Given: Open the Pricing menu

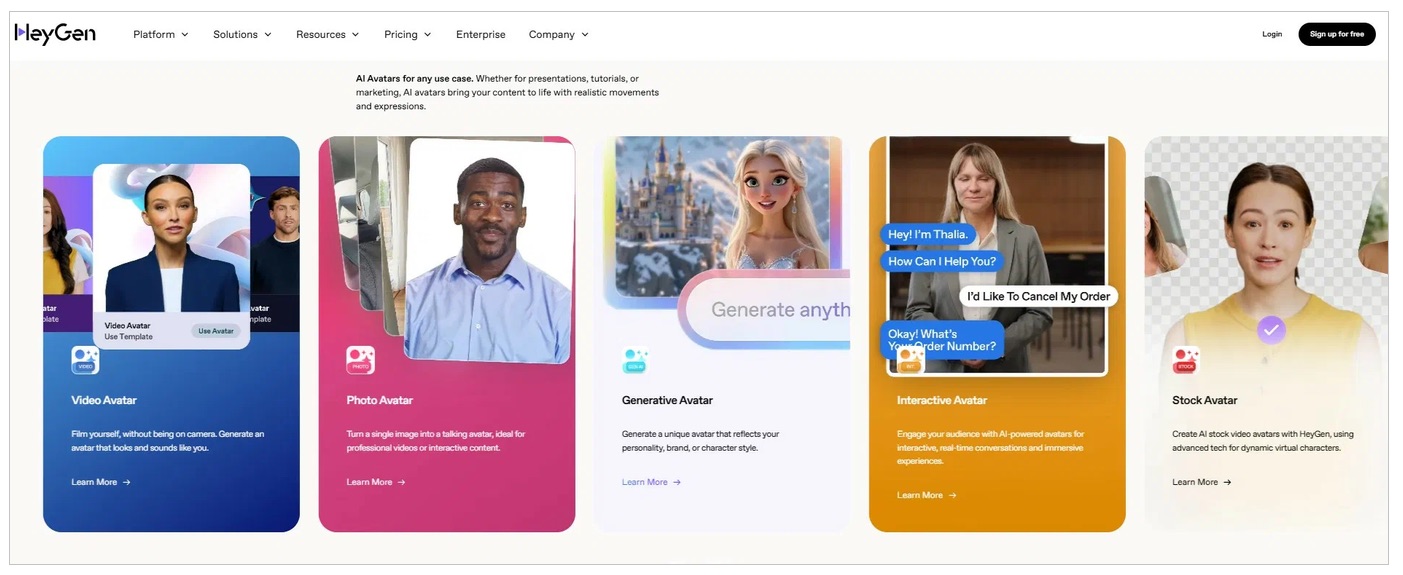Looking at the screenshot, I should click(x=407, y=34).
